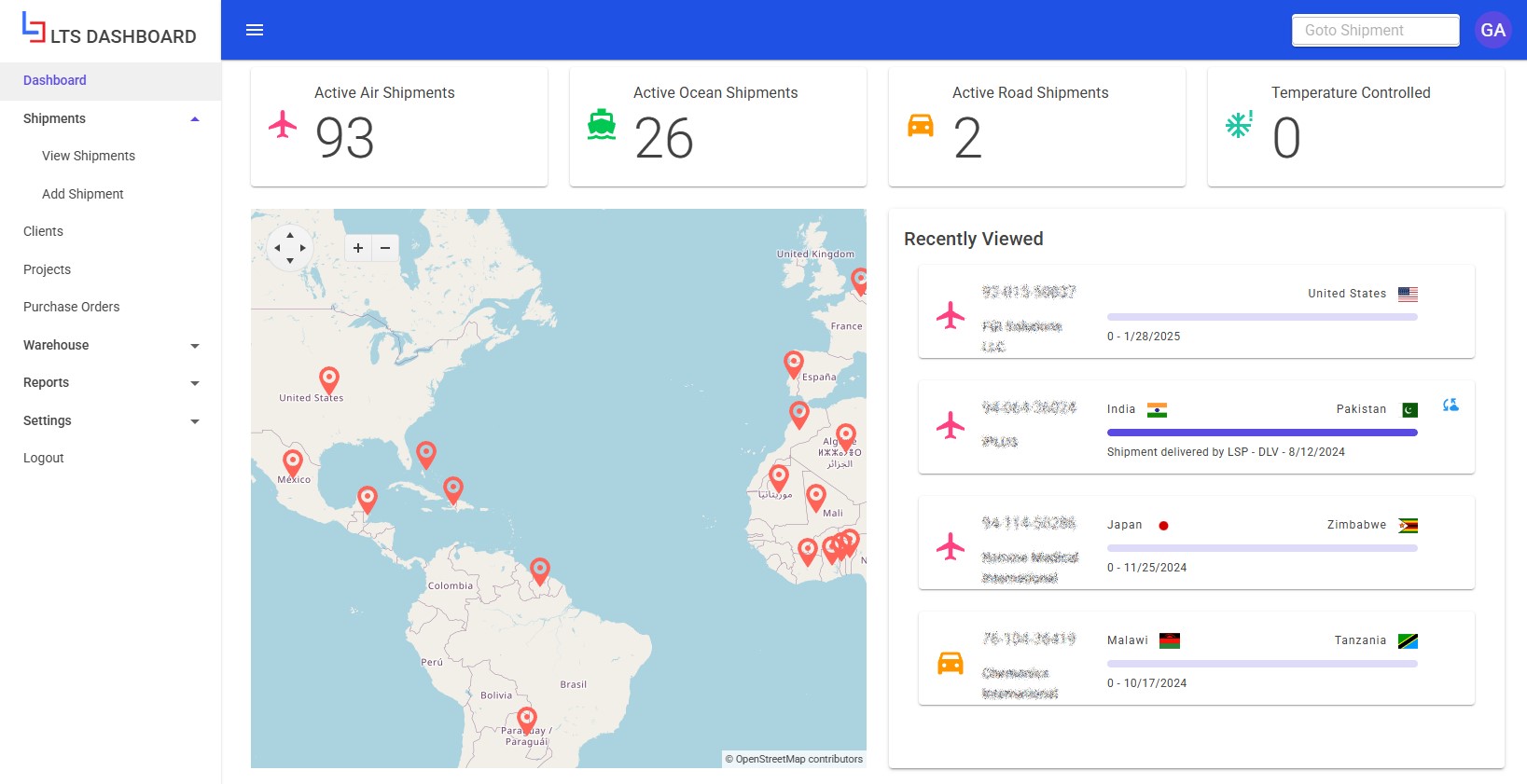Expand the Settings menu
The image size is (1527, 784).
(x=195, y=421)
